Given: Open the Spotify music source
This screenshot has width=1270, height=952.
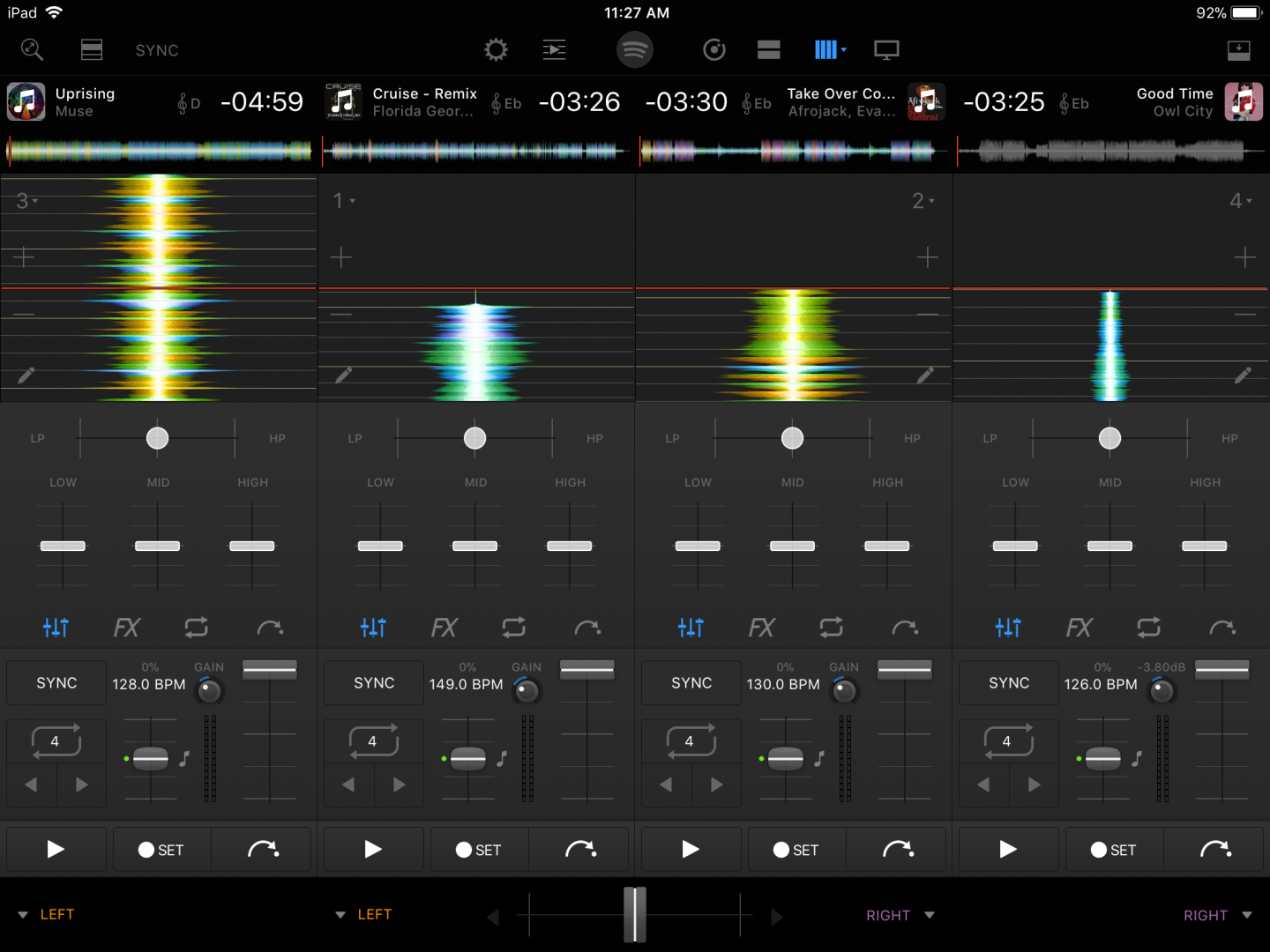Looking at the screenshot, I should pos(635,50).
